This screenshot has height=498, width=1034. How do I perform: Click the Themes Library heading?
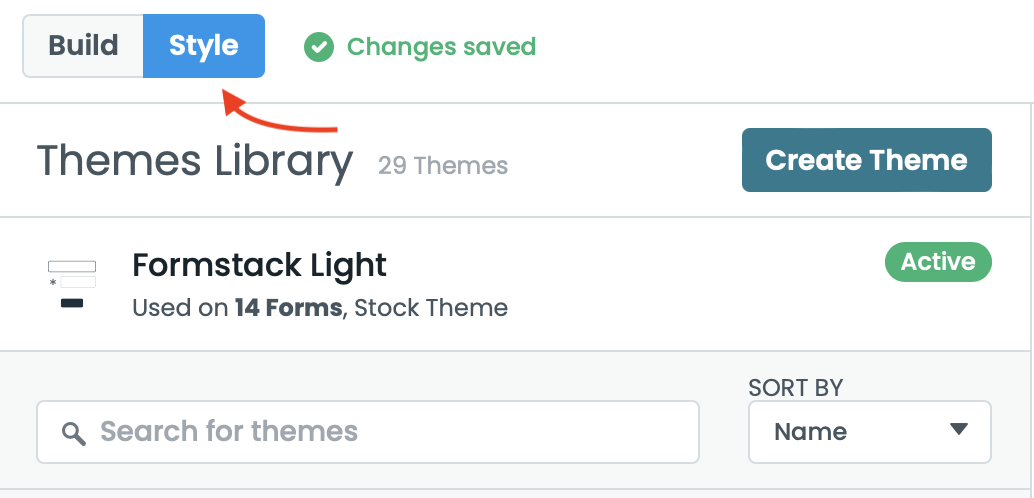pyautogui.click(x=195, y=161)
